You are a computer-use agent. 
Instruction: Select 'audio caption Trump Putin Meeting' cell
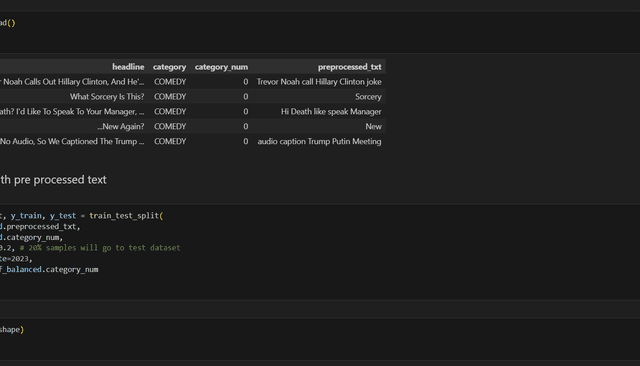pos(319,141)
